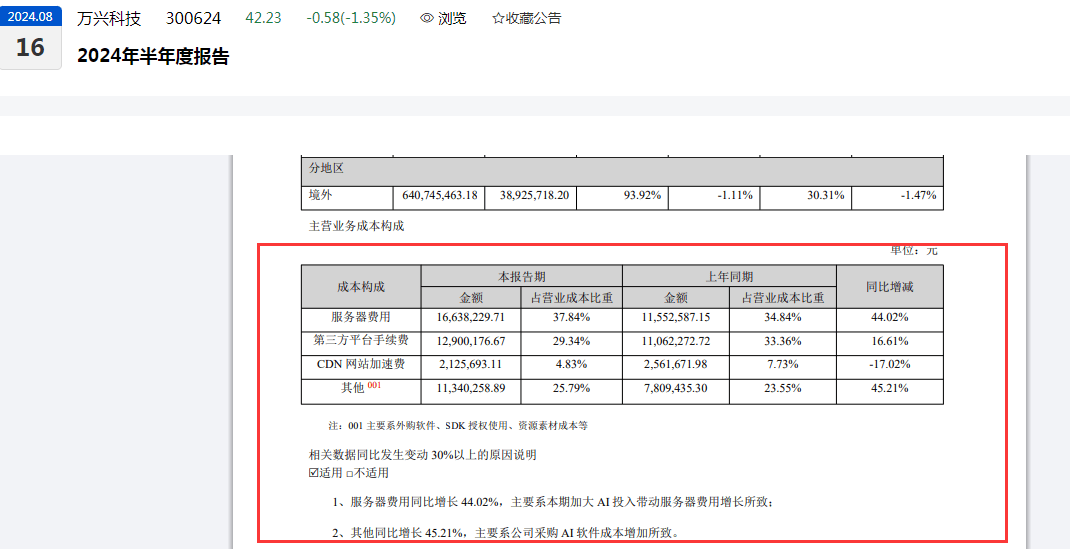Click the 主营业务成本构成 heading text
The height and width of the screenshot is (549, 1070).
point(357,226)
